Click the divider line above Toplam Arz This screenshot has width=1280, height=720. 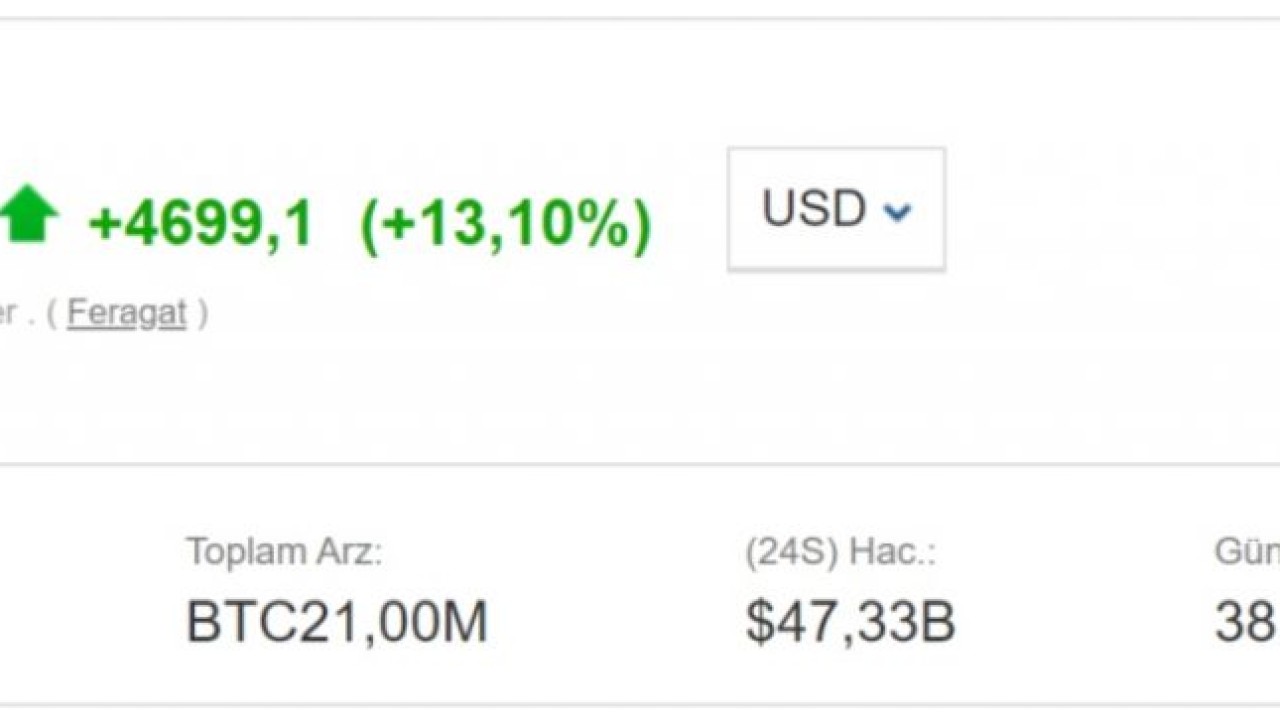(640, 464)
